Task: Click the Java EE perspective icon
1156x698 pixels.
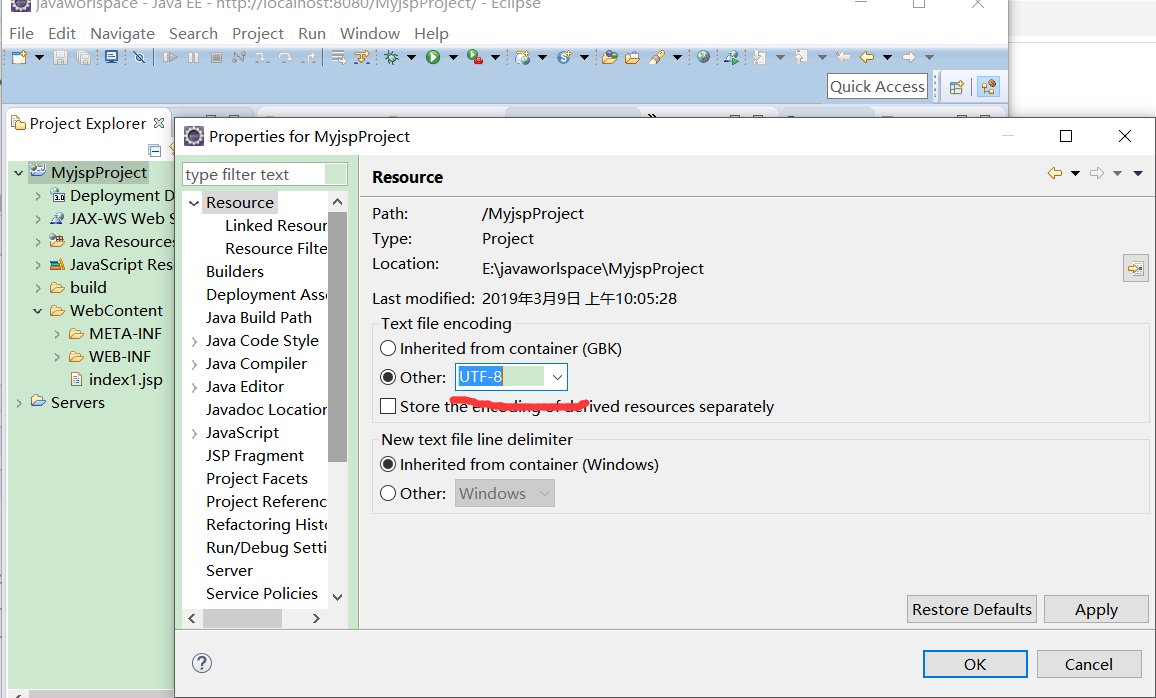Action: 988,87
